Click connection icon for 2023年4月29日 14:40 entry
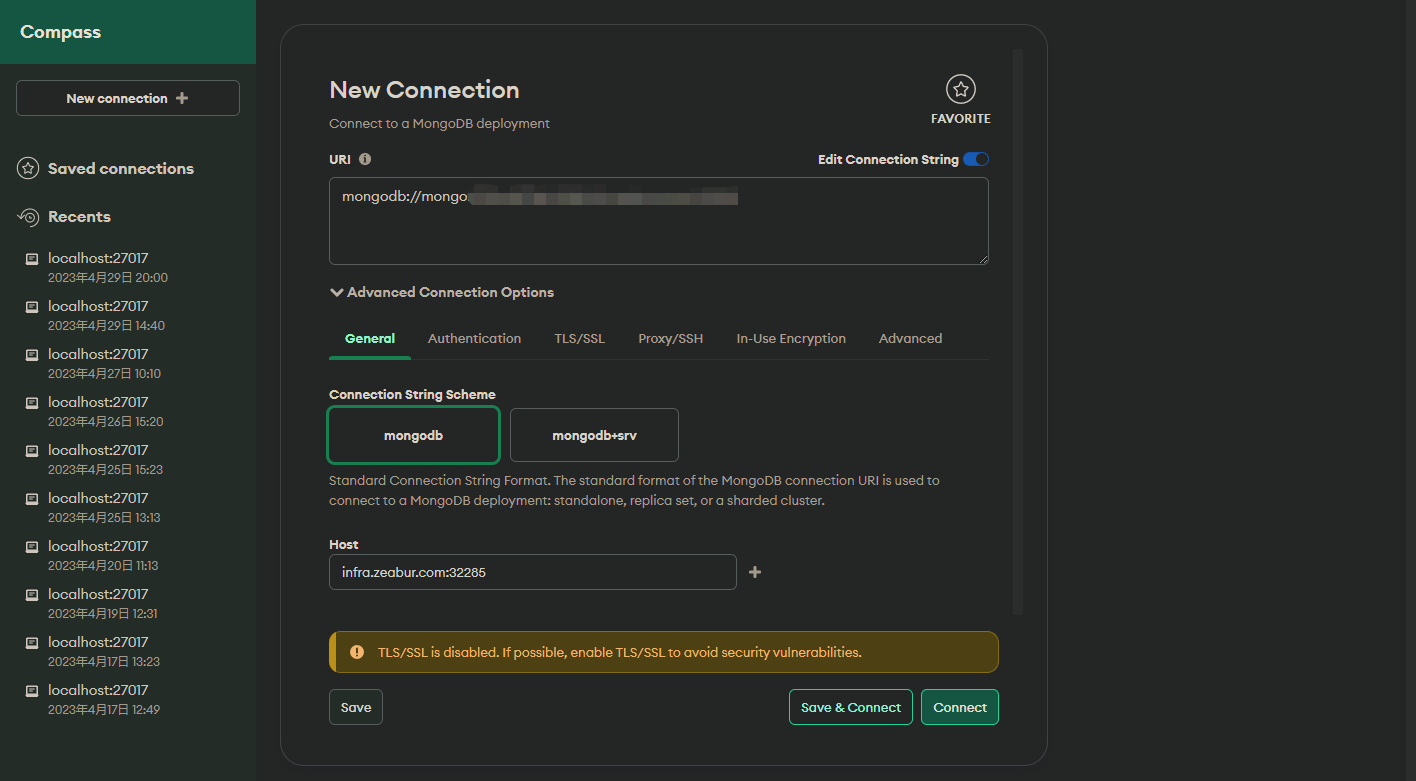 [32, 307]
